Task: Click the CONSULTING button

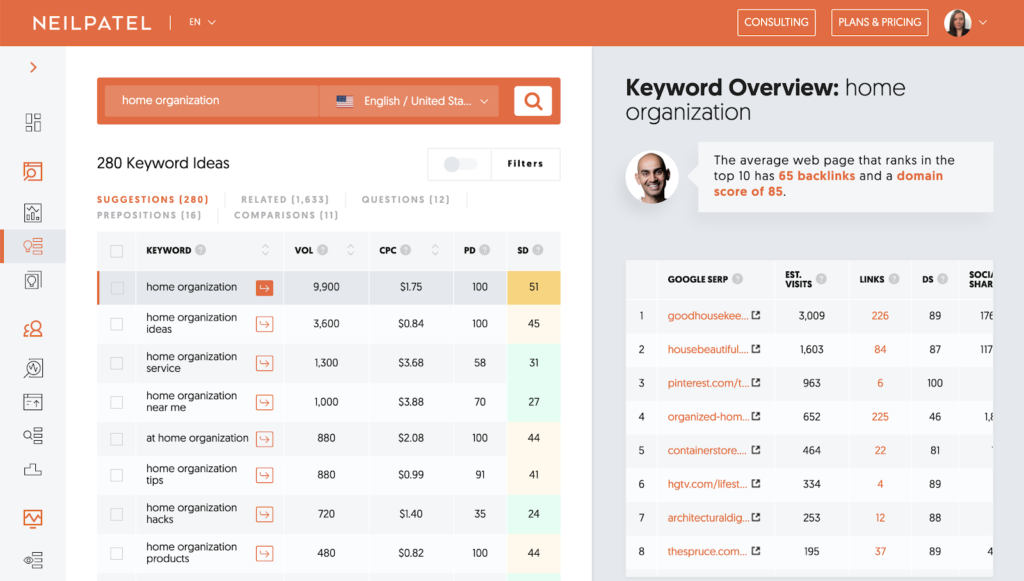Action: coord(776,22)
